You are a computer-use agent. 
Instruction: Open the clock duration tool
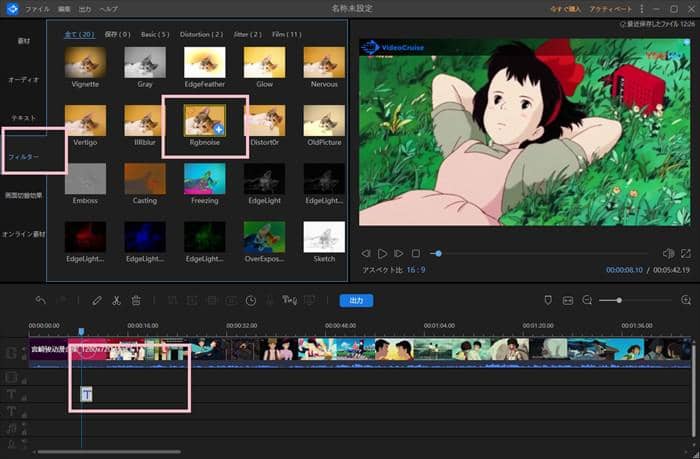point(251,300)
